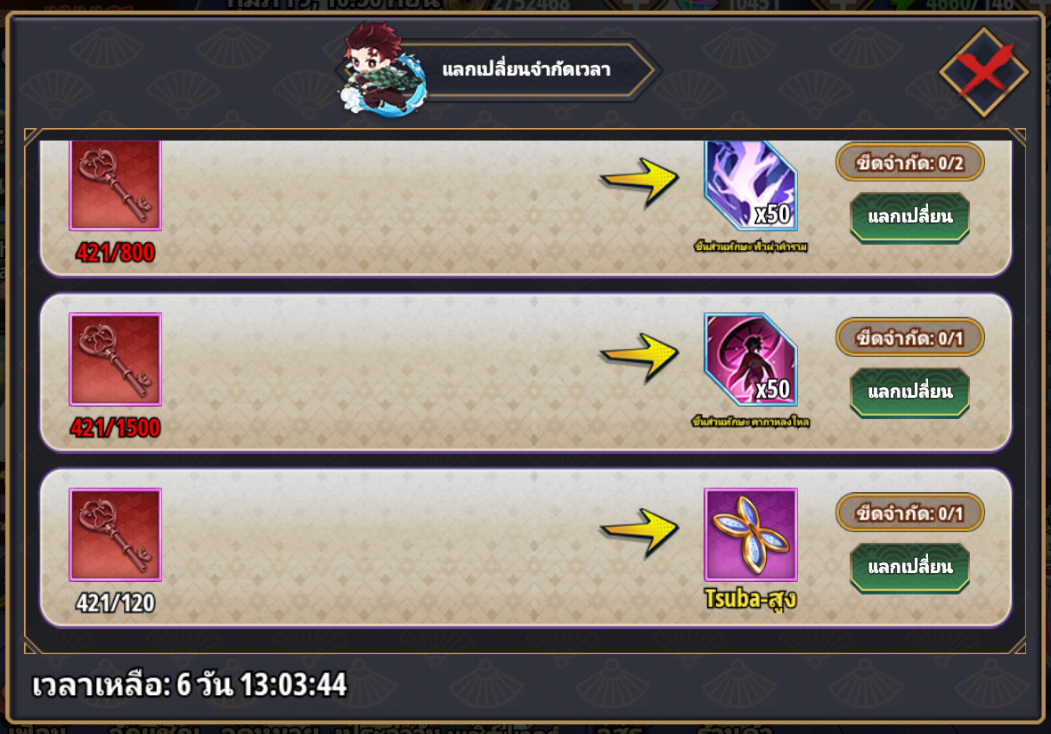Screen dimensions: 1051x734
Task: Click the ขีดจำกัด: 0/2 limit badge
Action: pos(910,162)
